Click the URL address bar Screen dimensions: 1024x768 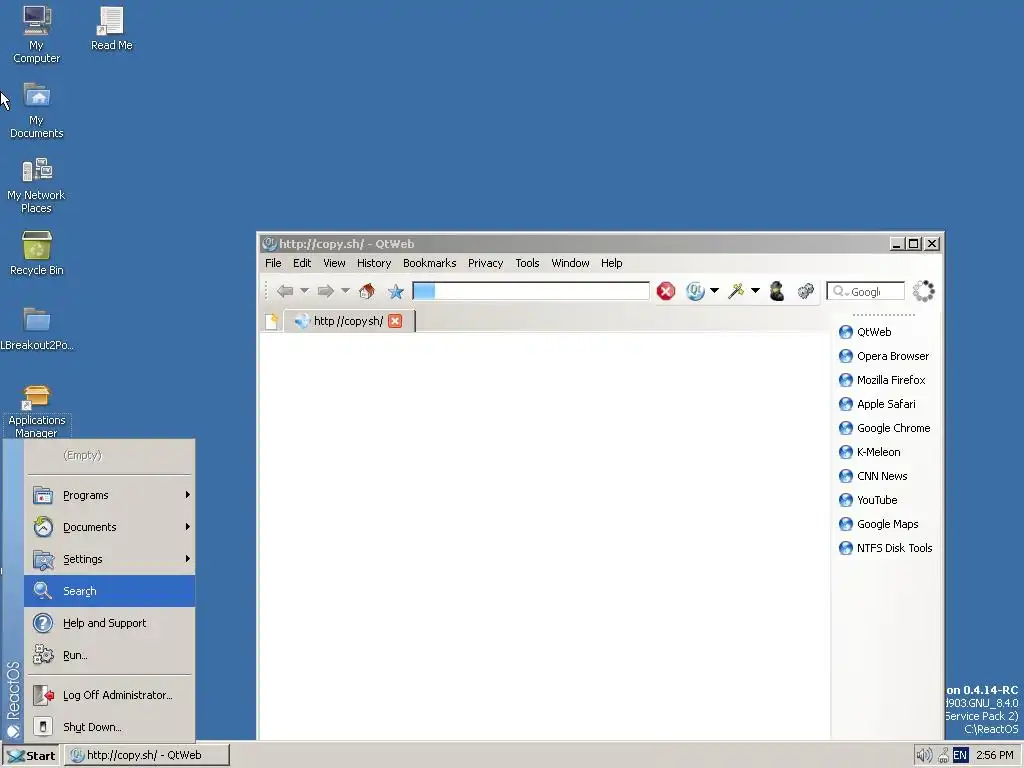(x=530, y=291)
